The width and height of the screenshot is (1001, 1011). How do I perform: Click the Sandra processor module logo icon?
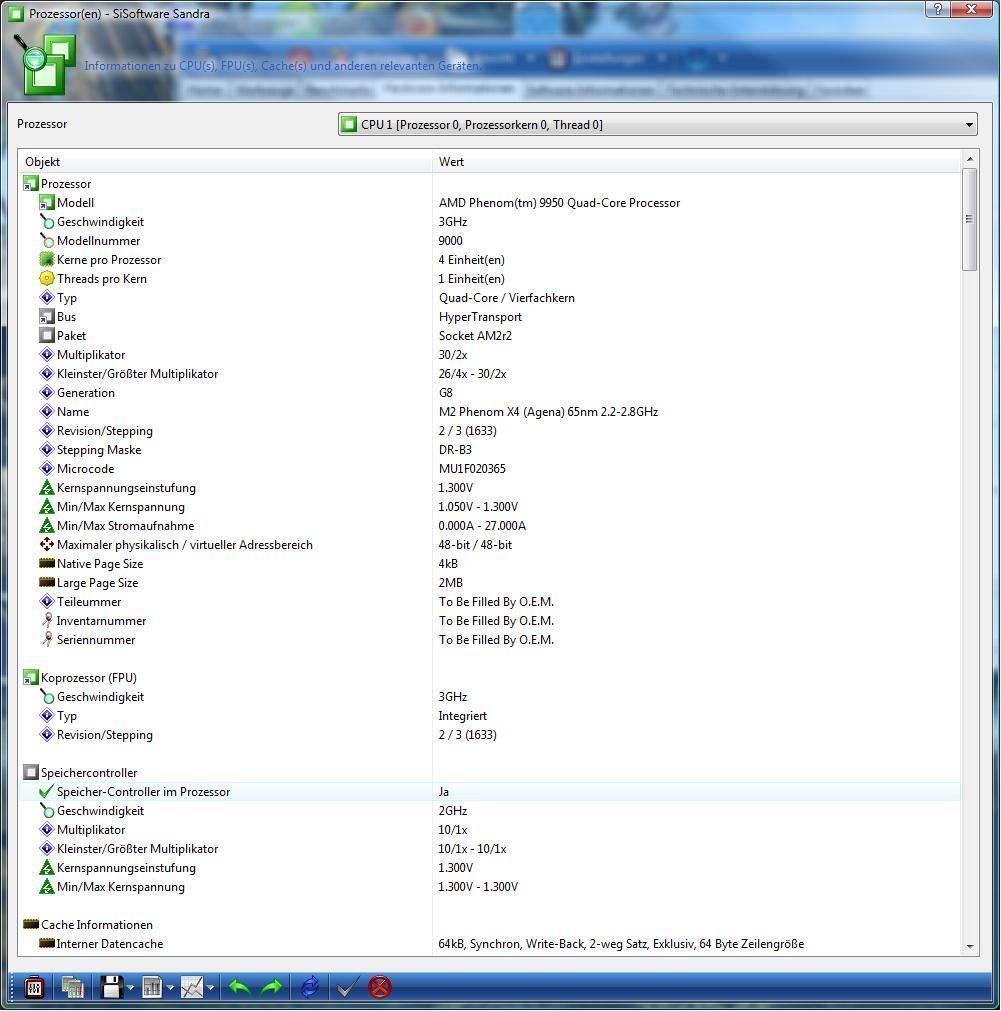click(x=46, y=64)
